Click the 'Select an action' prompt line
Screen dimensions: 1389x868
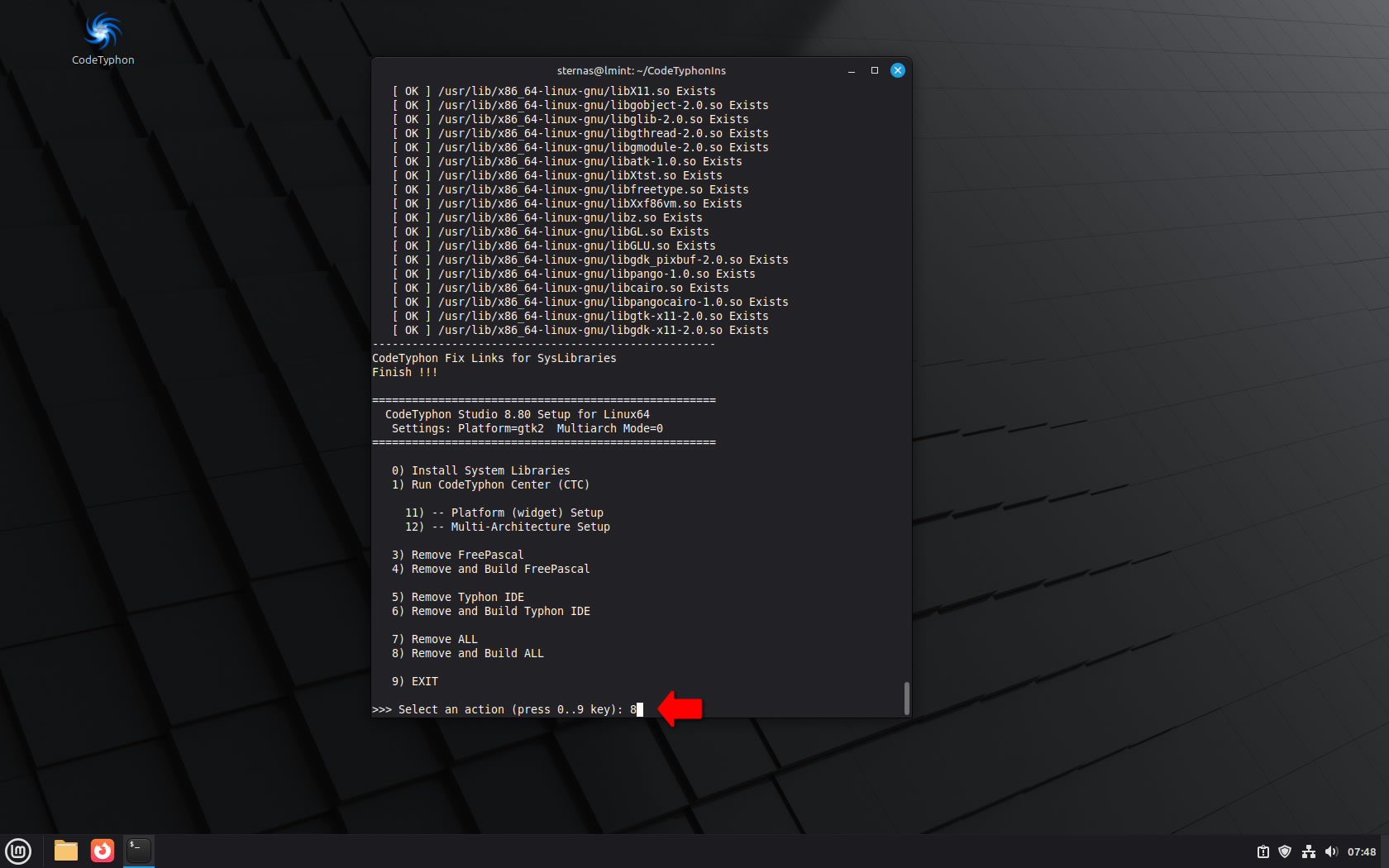pyautogui.click(x=508, y=709)
